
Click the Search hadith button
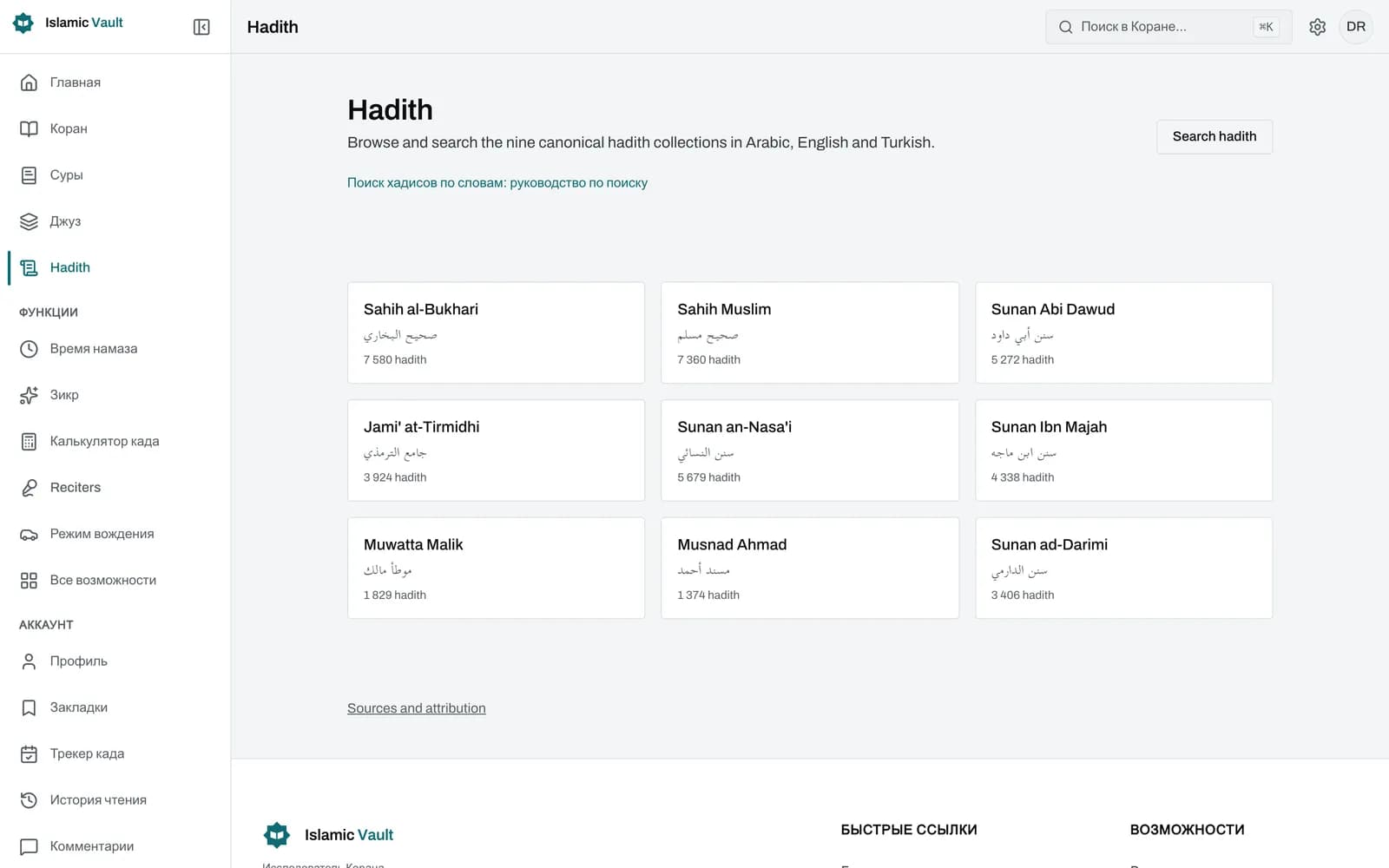(1214, 136)
